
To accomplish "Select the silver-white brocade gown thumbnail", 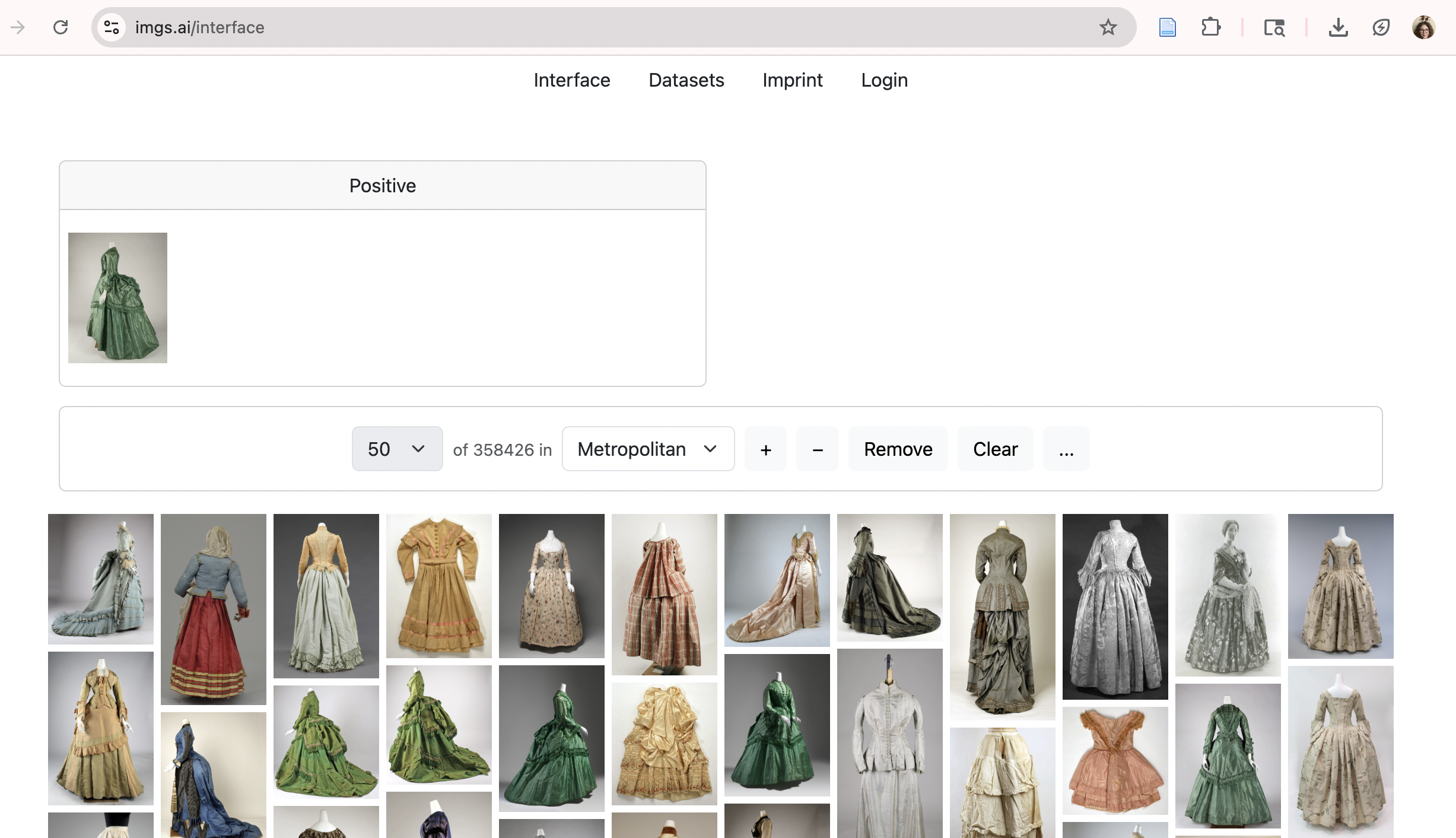I will [1115, 607].
